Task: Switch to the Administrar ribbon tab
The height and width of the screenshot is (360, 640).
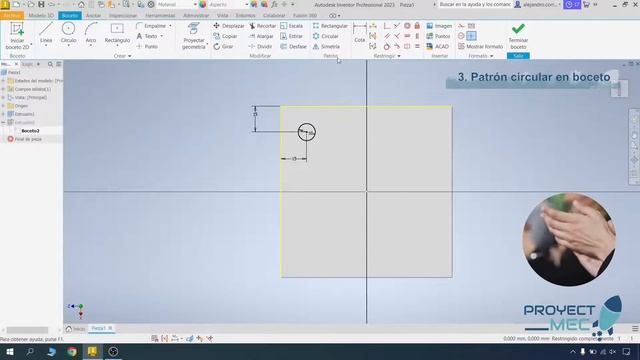Action: 196,16
